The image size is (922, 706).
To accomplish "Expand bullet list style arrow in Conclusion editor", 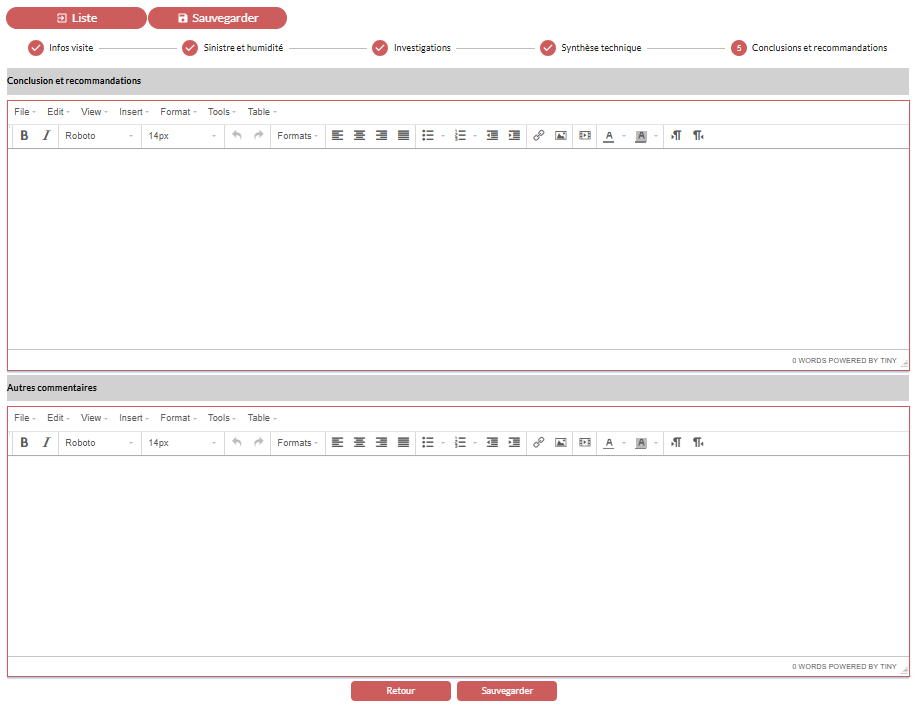I will 443,136.
